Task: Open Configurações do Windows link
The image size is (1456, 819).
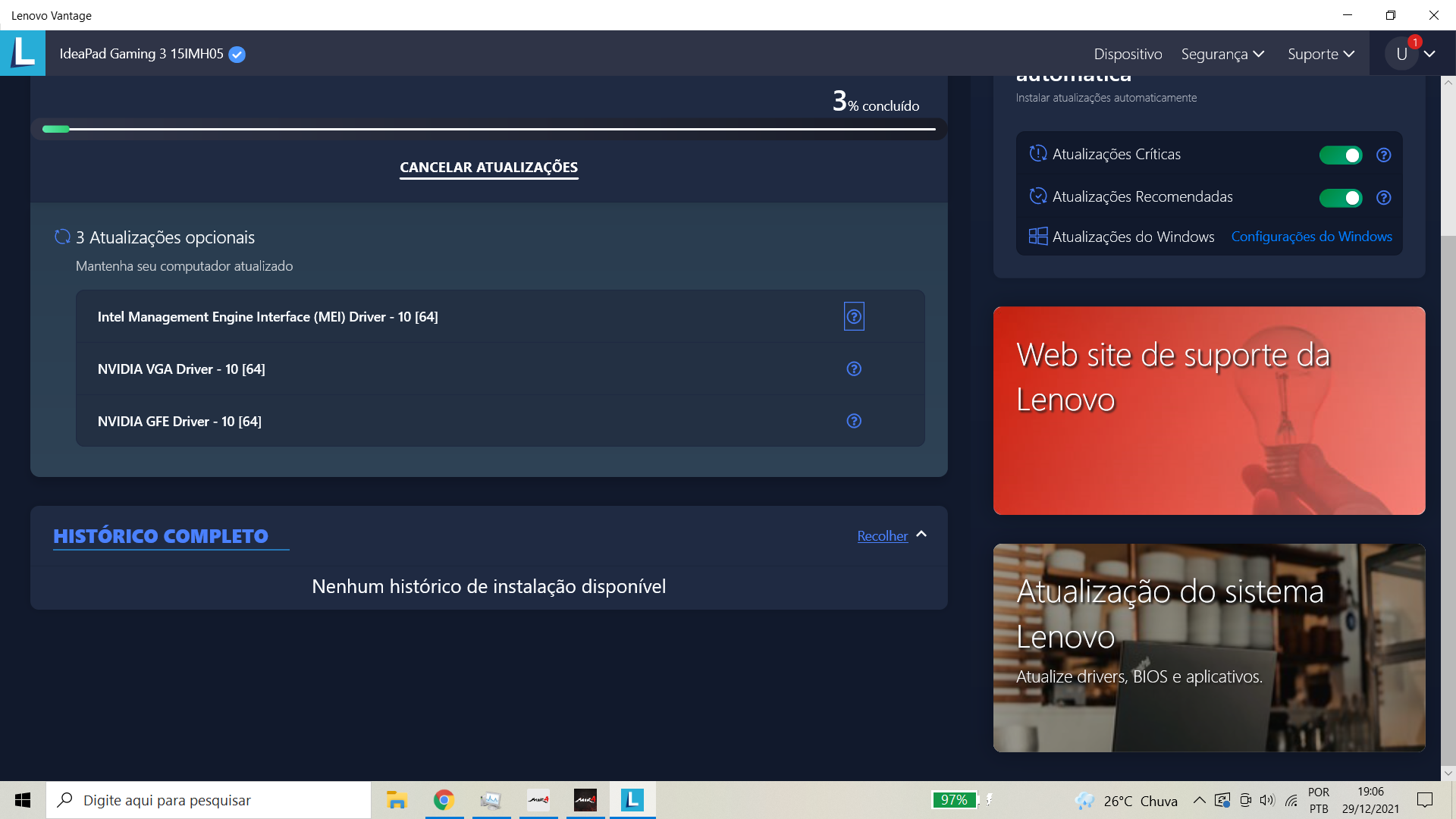Action: [x=1311, y=237]
